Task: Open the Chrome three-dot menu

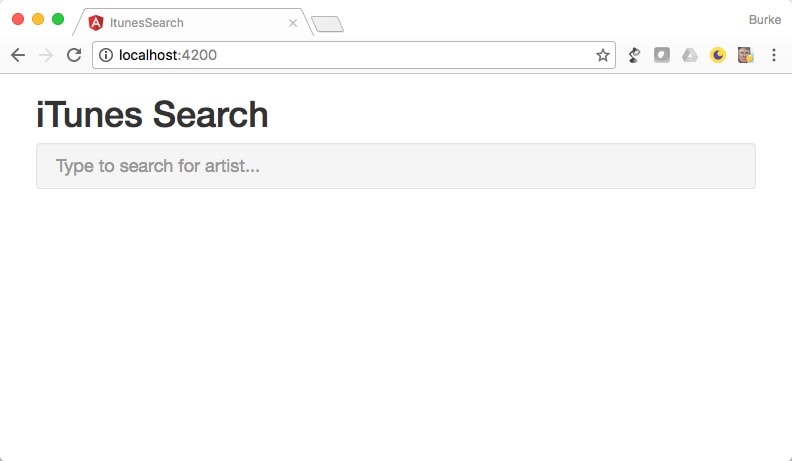Action: tap(774, 55)
